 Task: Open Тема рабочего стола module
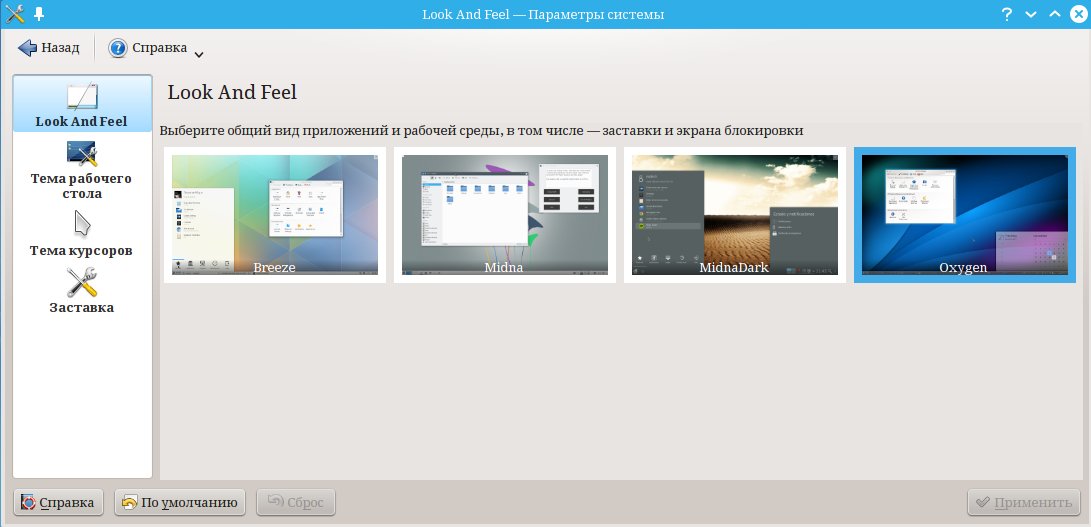(x=82, y=170)
